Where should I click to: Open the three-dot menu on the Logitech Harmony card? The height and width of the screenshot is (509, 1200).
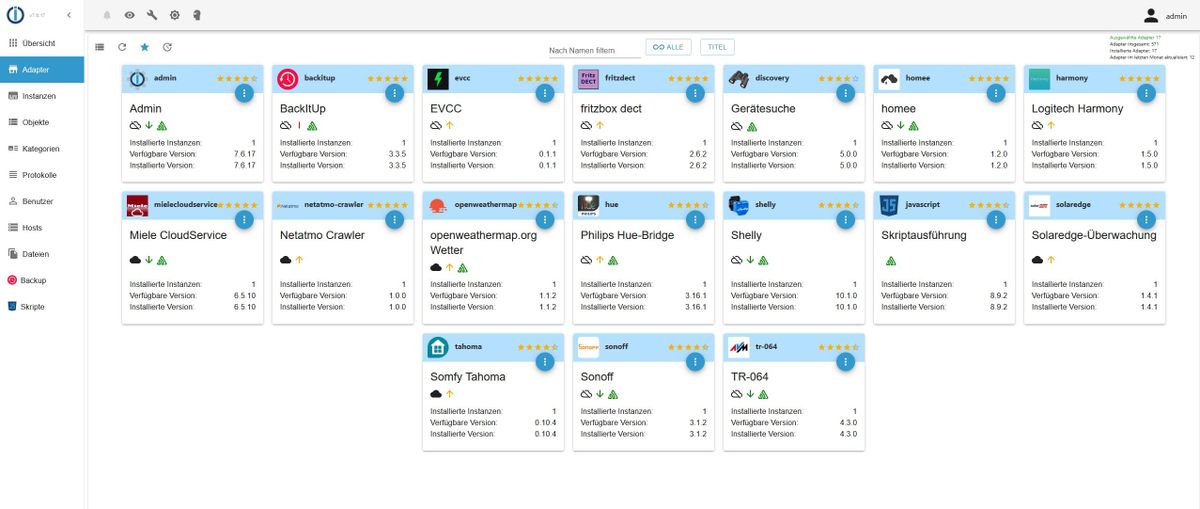pyautogui.click(x=1146, y=93)
